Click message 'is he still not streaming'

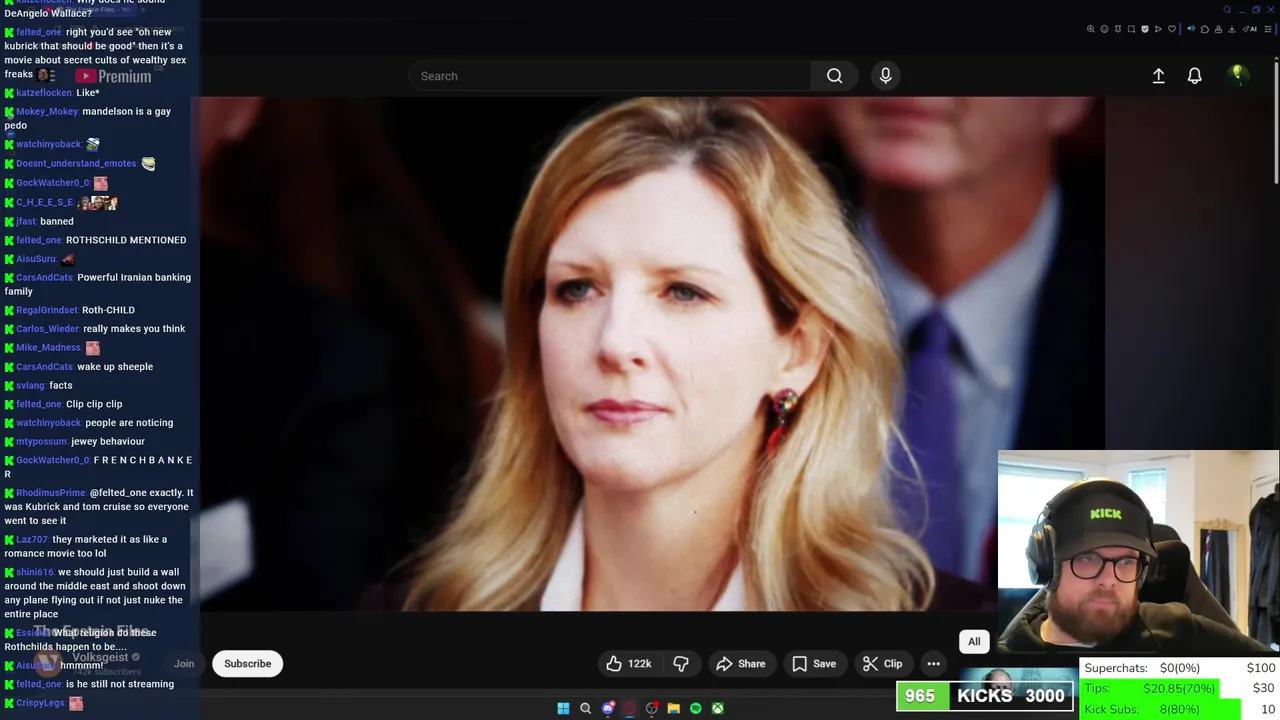[120, 684]
